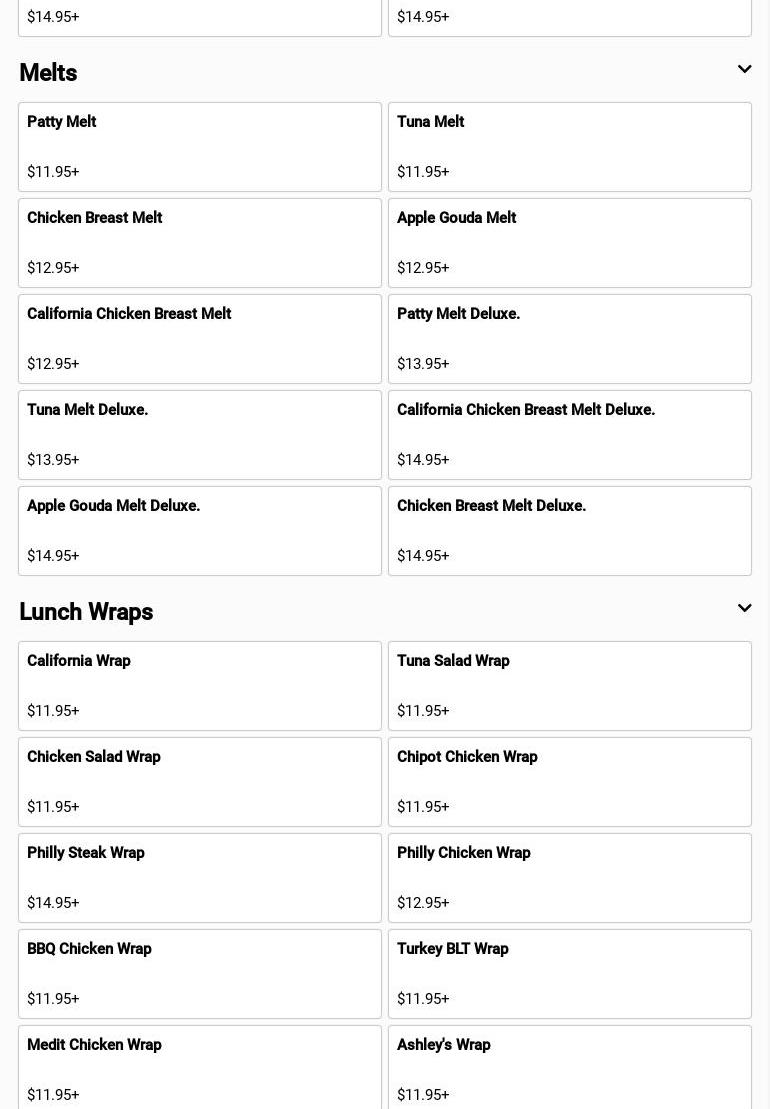Open Chipot Chicken Wrap item
This screenshot has width=770, height=1109.
pos(569,782)
